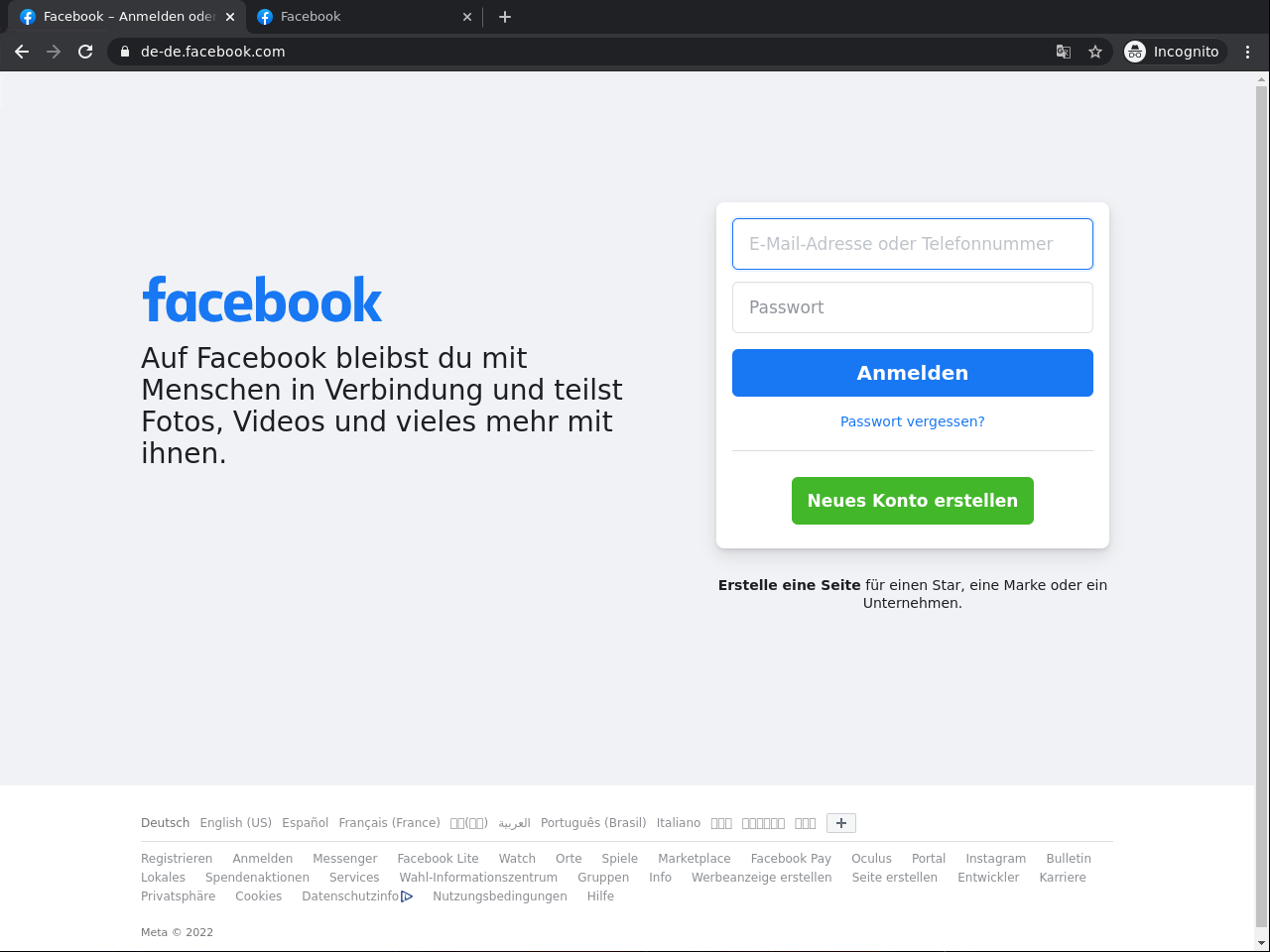1270x952 pixels.
Task: Show more languages with the plus button
Action: pos(841,823)
